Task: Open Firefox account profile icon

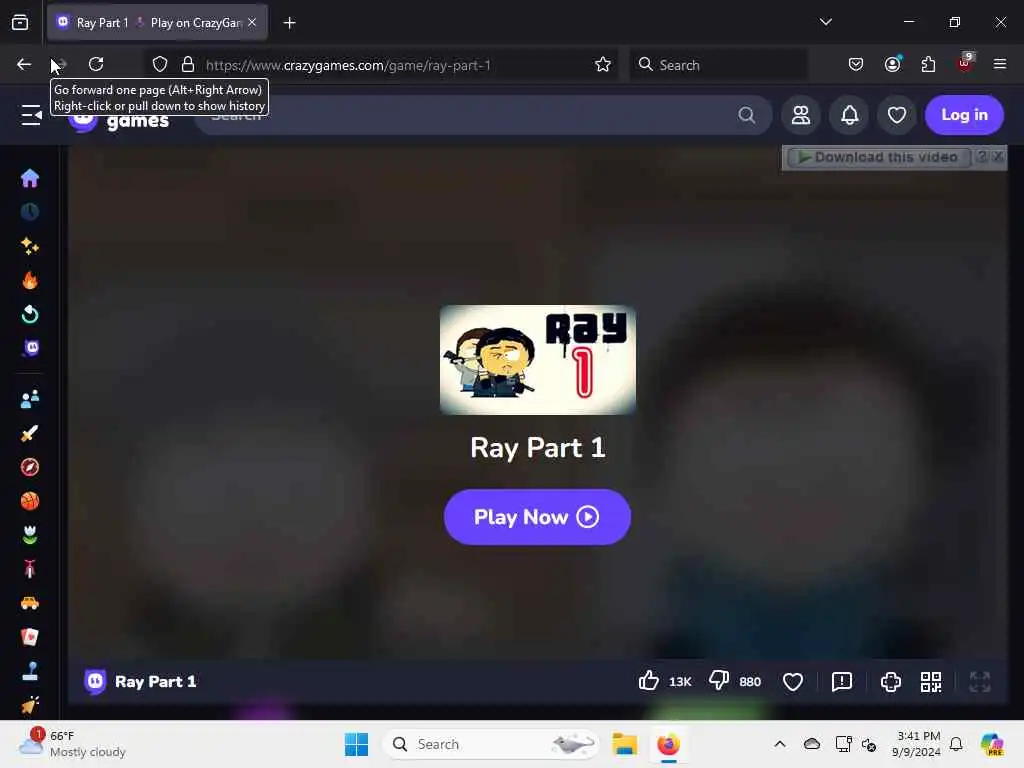Action: 892,64
